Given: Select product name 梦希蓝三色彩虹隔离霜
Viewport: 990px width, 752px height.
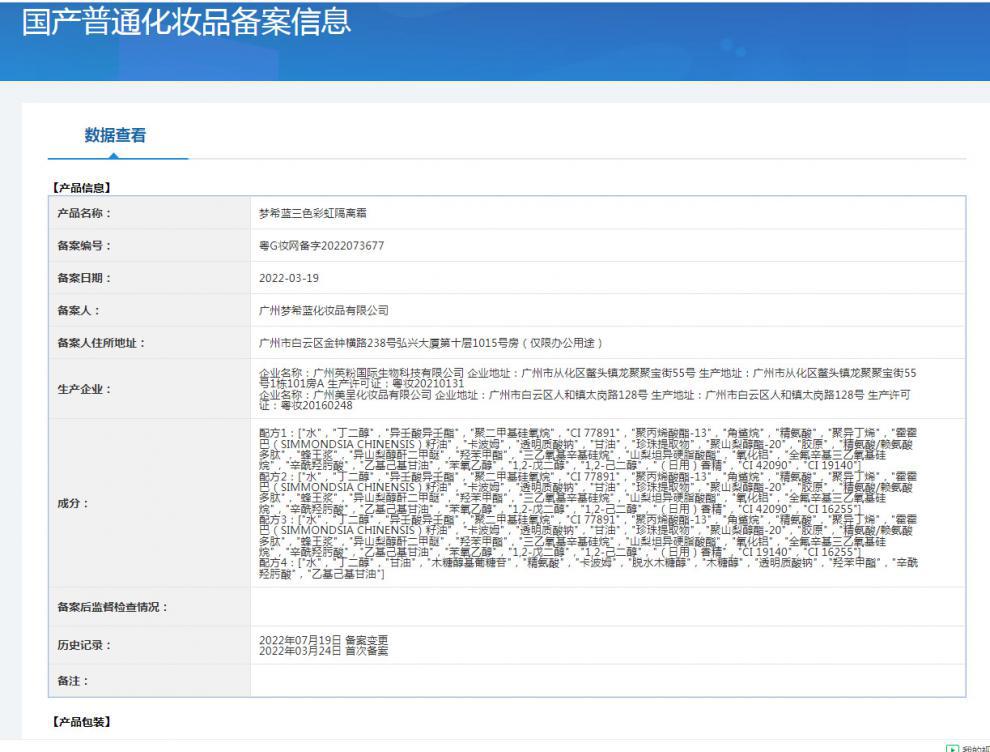Looking at the screenshot, I should [313, 213].
